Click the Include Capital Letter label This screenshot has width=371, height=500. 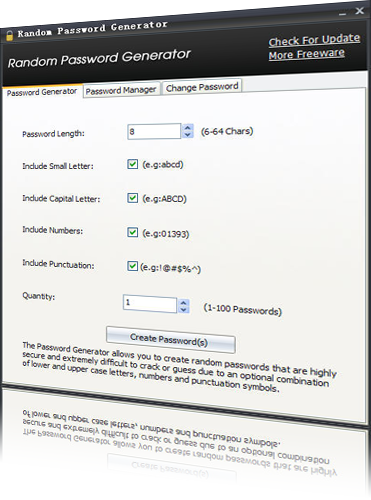61,199
